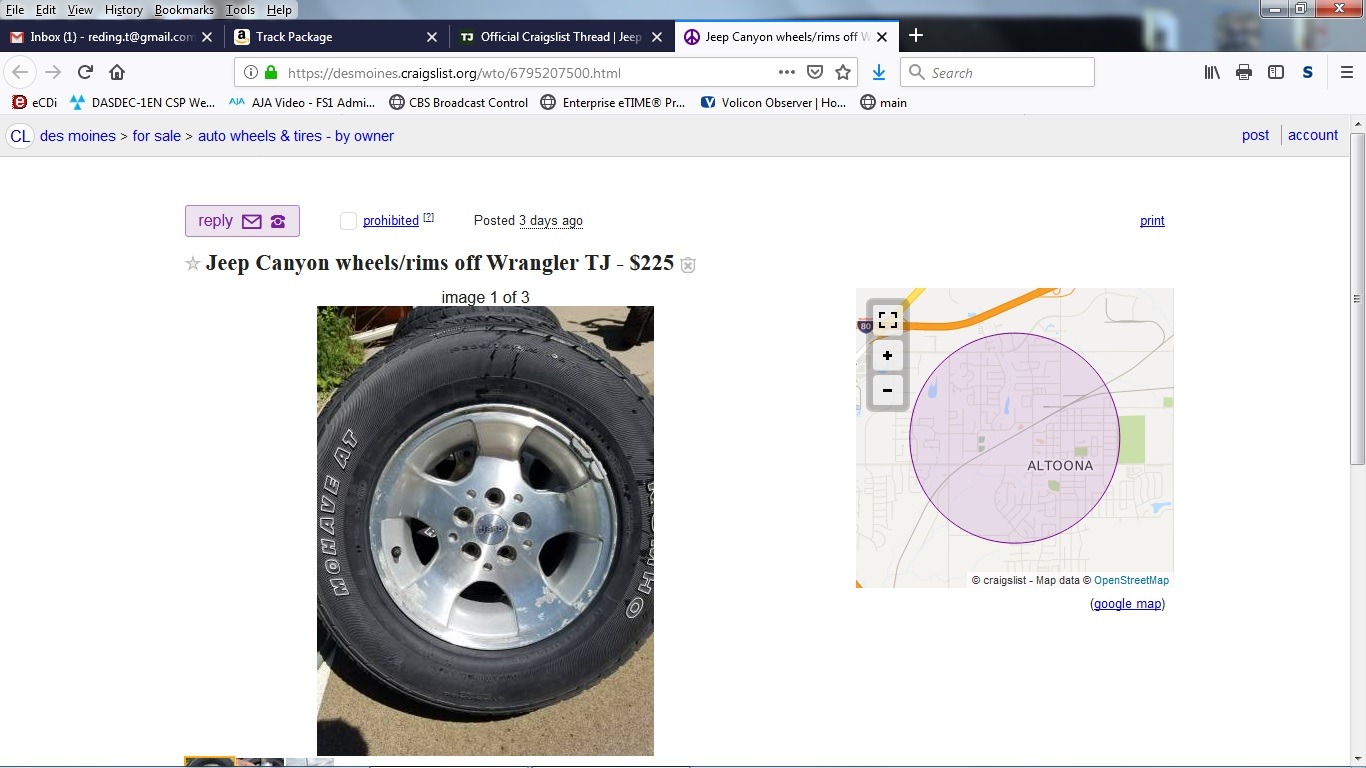Open the page actions three-dot menu
The image size is (1366, 768).
[787, 72]
